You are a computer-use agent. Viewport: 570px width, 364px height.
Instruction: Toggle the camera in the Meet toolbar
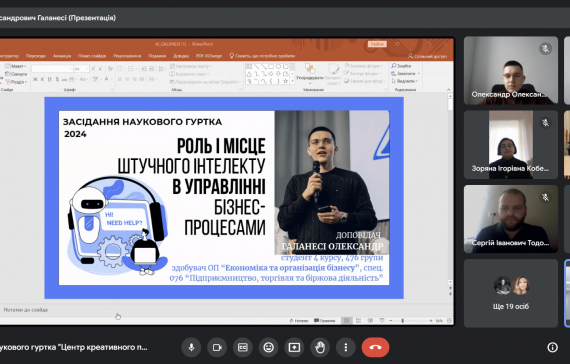[217, 347]
